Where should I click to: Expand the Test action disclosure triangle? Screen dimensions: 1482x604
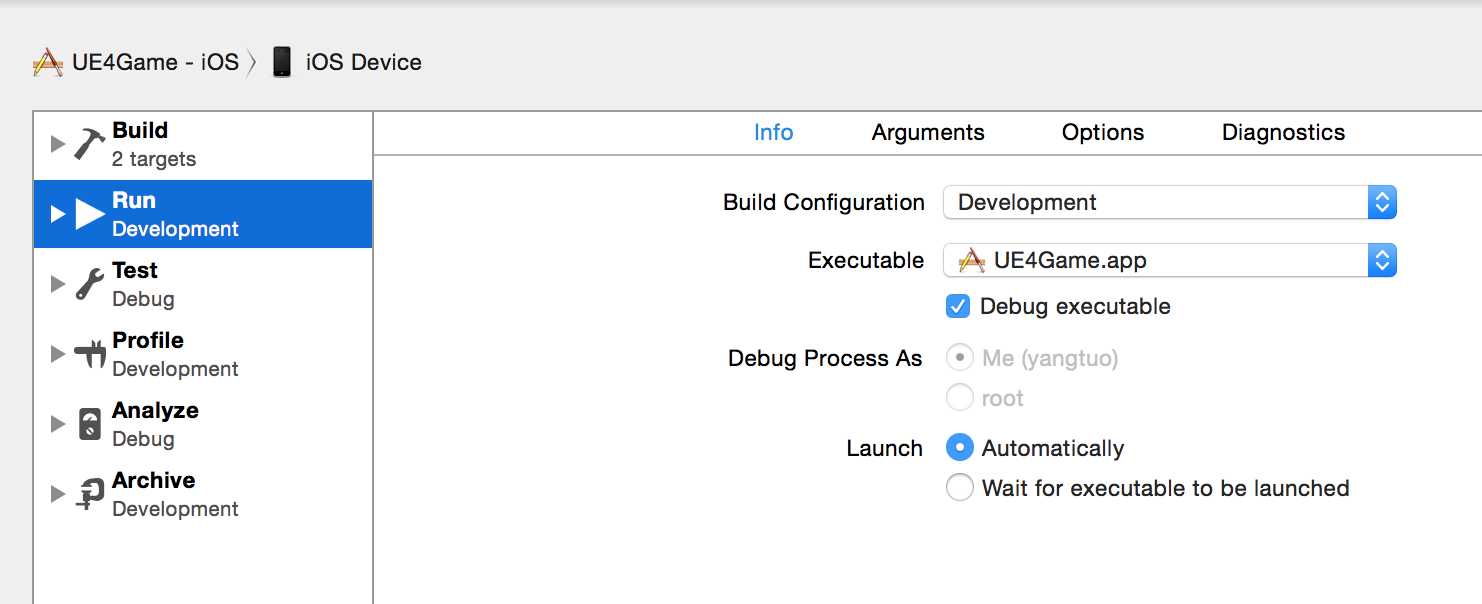coord(58,284)
